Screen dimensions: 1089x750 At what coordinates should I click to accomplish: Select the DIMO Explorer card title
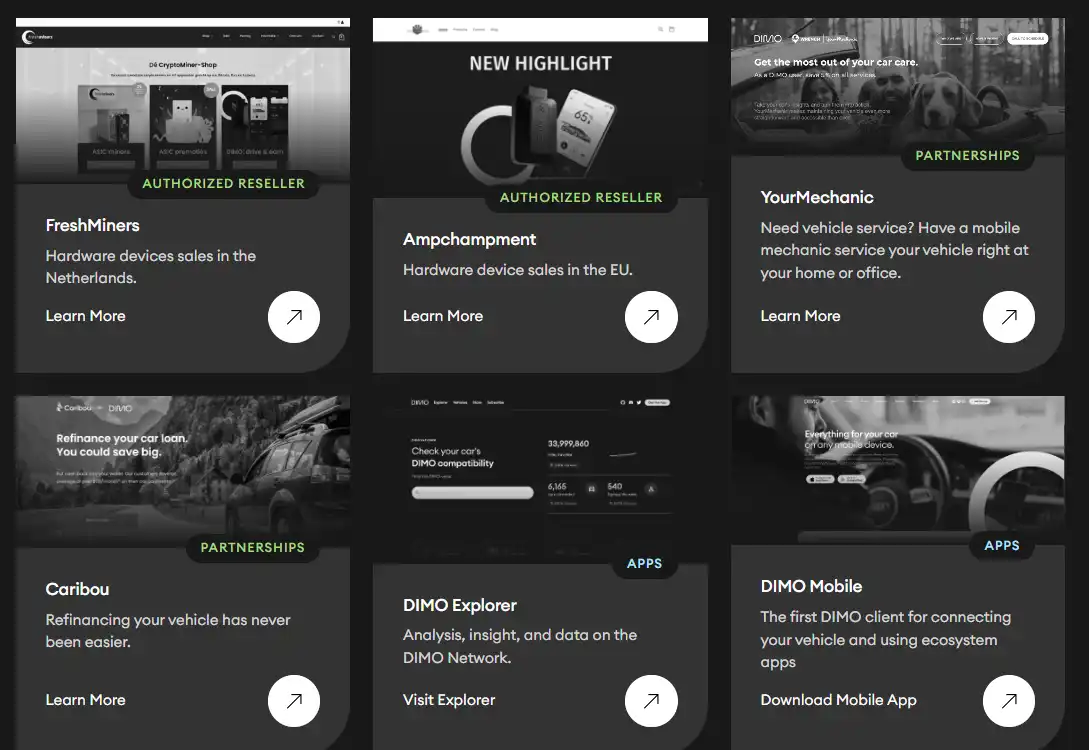click(x=460, y=605)
